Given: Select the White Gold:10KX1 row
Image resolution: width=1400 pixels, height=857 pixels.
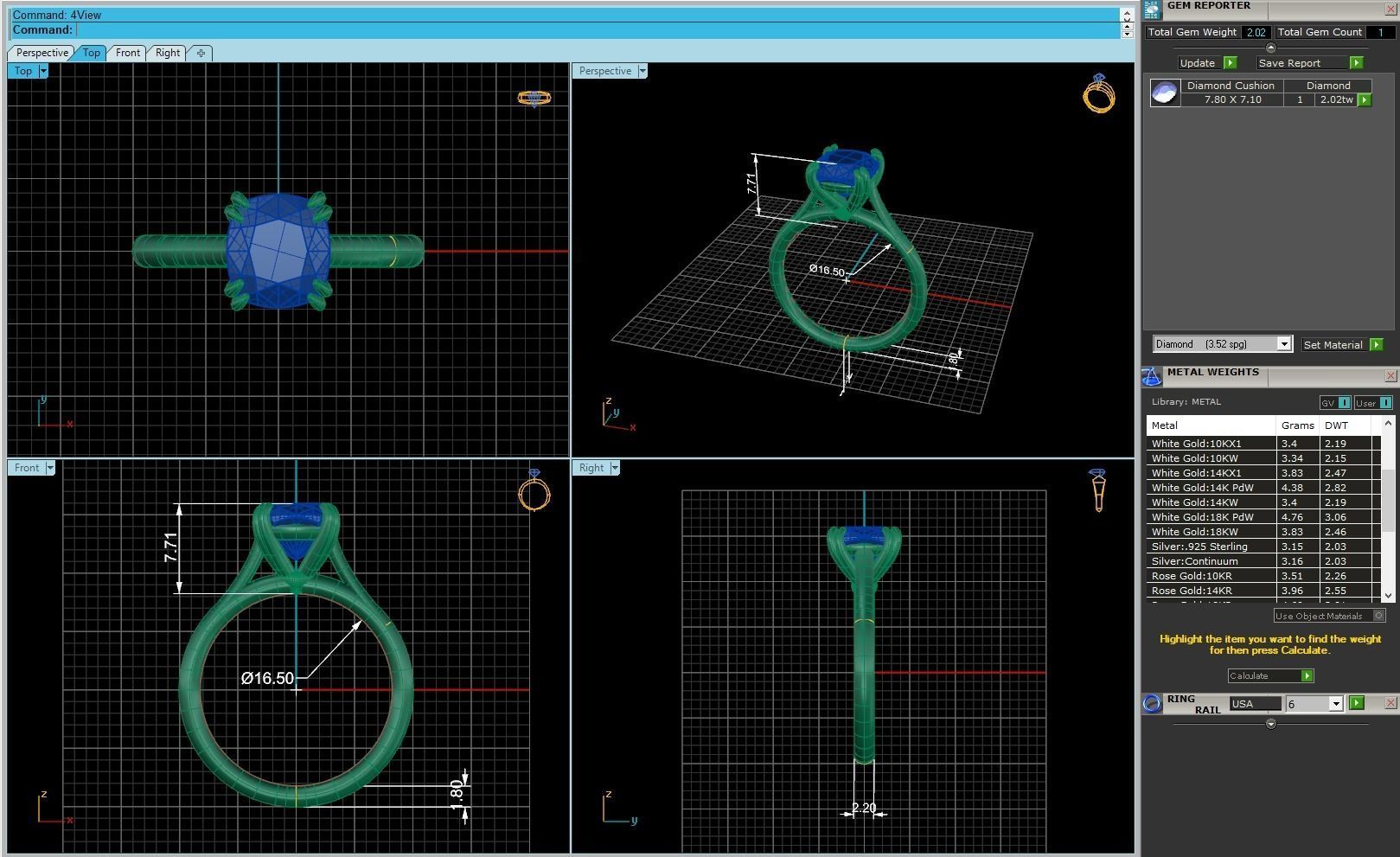Looking at the screenshot, I should [1263, 444].
